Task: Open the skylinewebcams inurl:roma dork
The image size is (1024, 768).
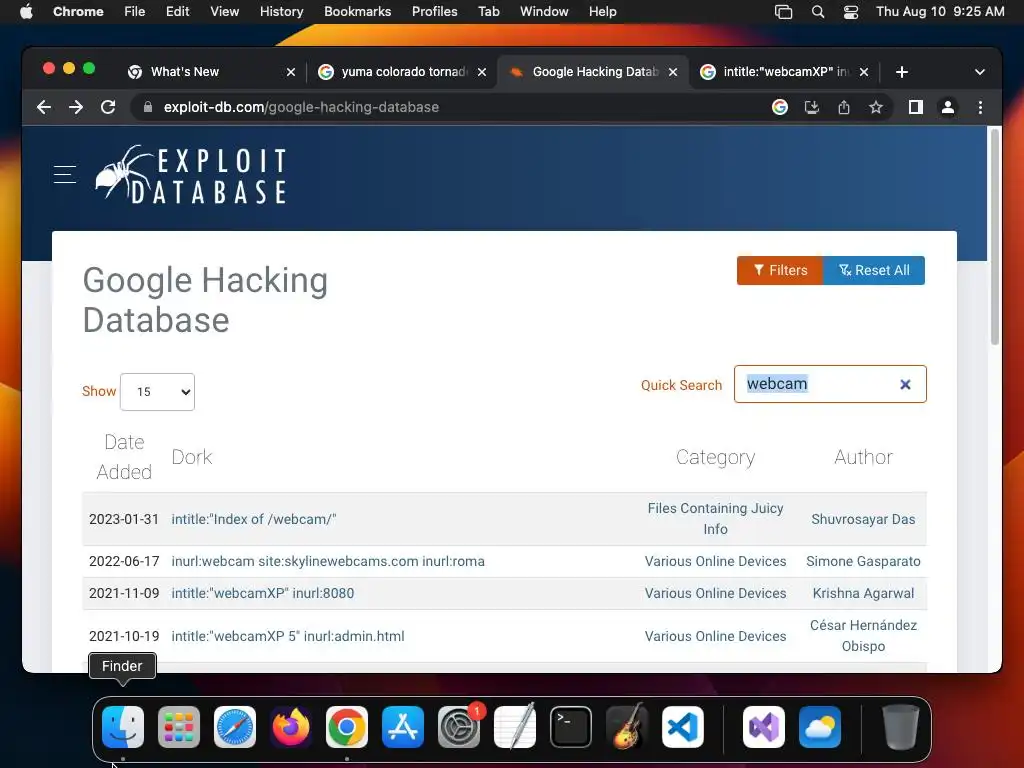Action: click(x=328, y=561)
